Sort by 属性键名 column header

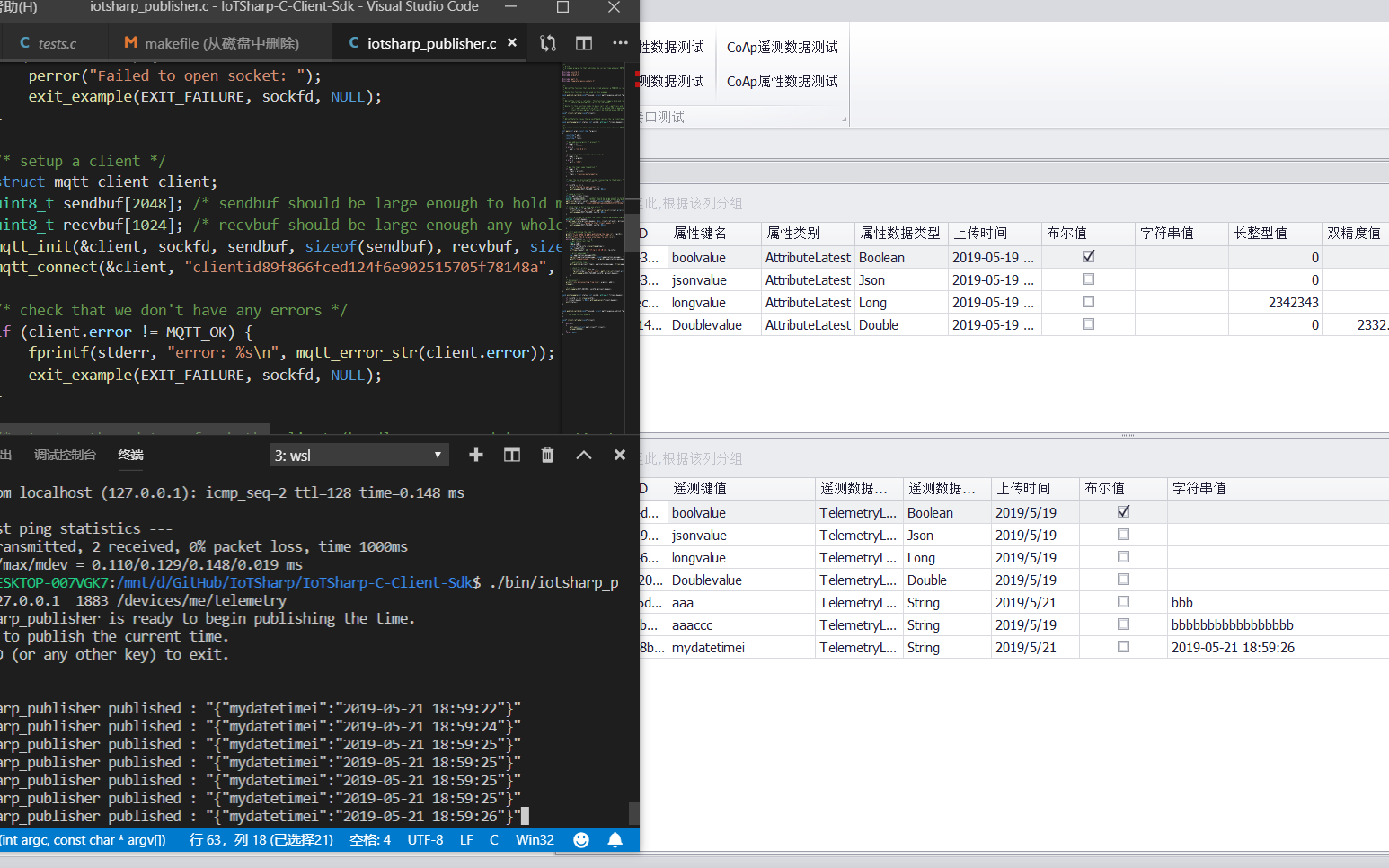pyautogui.click(x=714, y=234)
